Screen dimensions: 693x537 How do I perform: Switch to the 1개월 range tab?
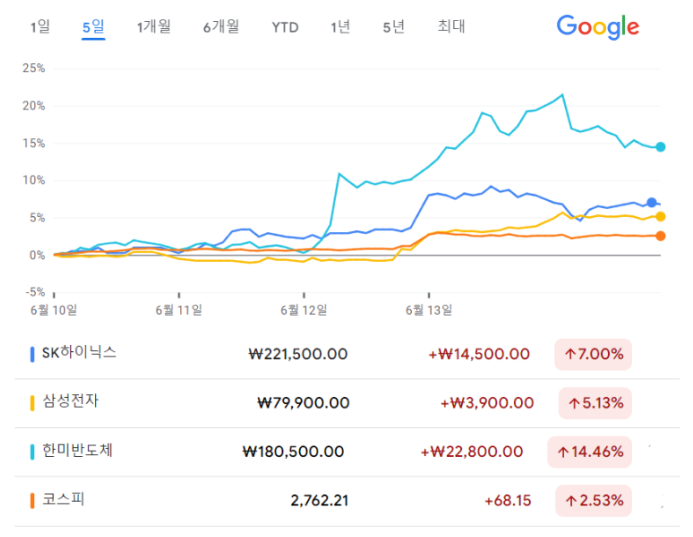coord(153,27)
